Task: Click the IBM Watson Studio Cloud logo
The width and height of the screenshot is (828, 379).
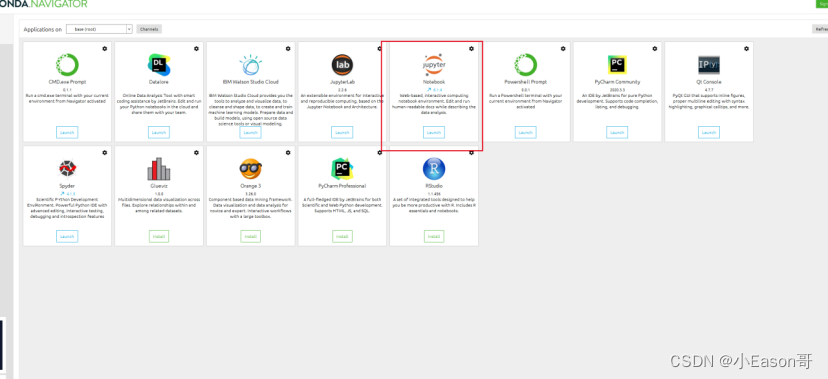Action: [x=250, y=64]
